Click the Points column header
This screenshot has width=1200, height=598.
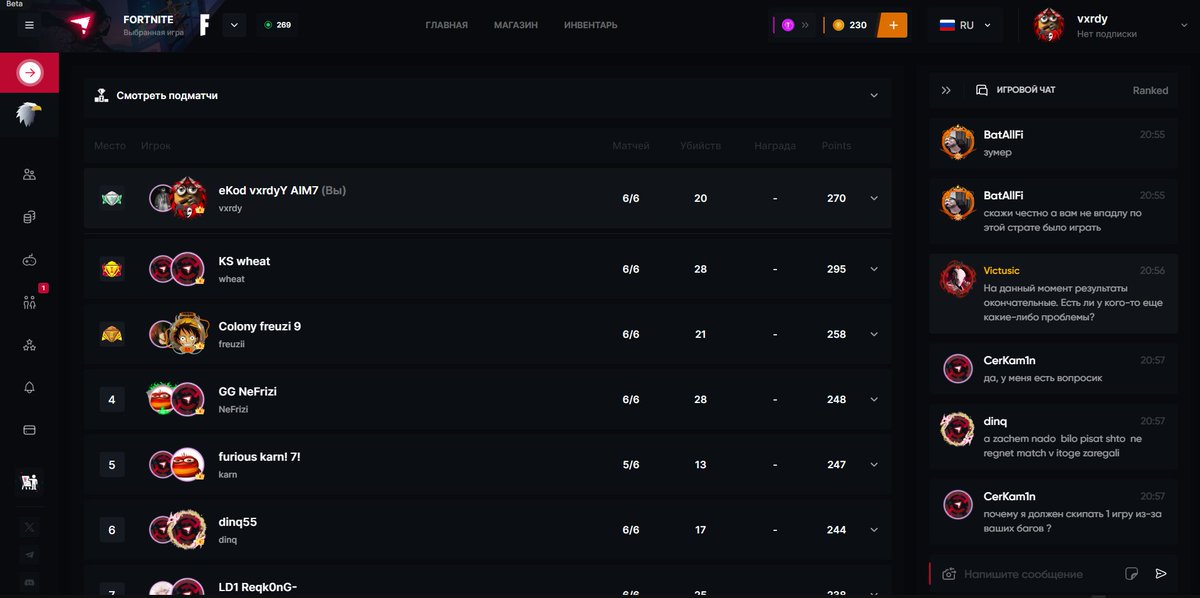click(836, 146)
